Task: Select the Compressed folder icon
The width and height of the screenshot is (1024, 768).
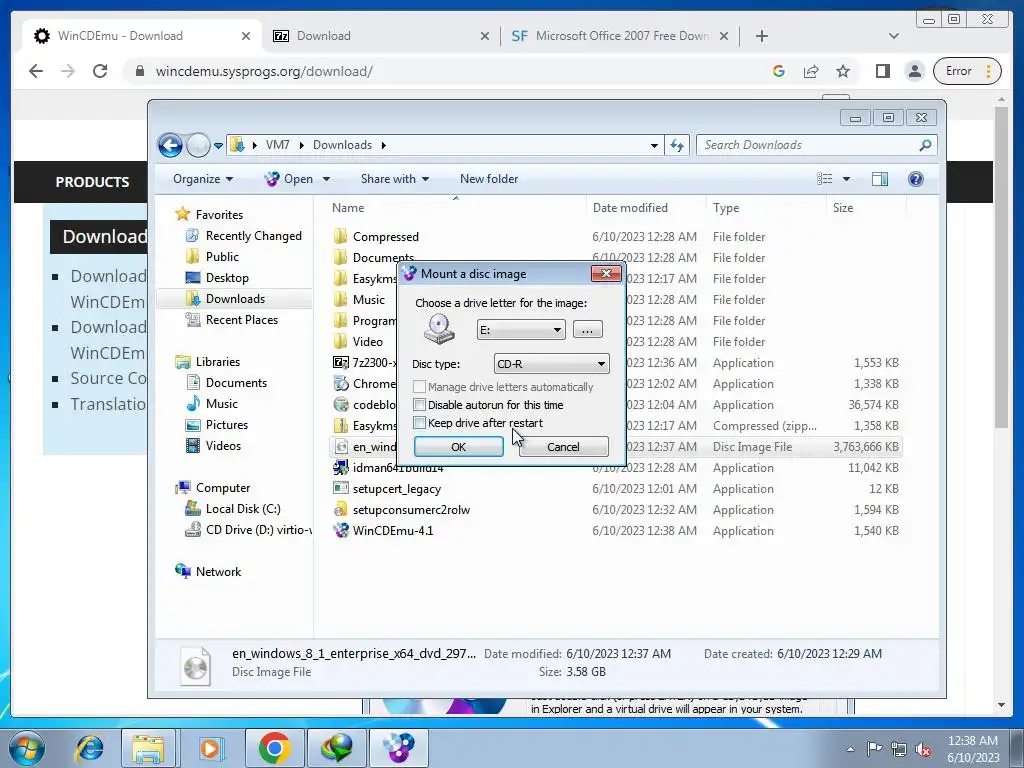Action: pyautogui.click(x=341, y=236)
